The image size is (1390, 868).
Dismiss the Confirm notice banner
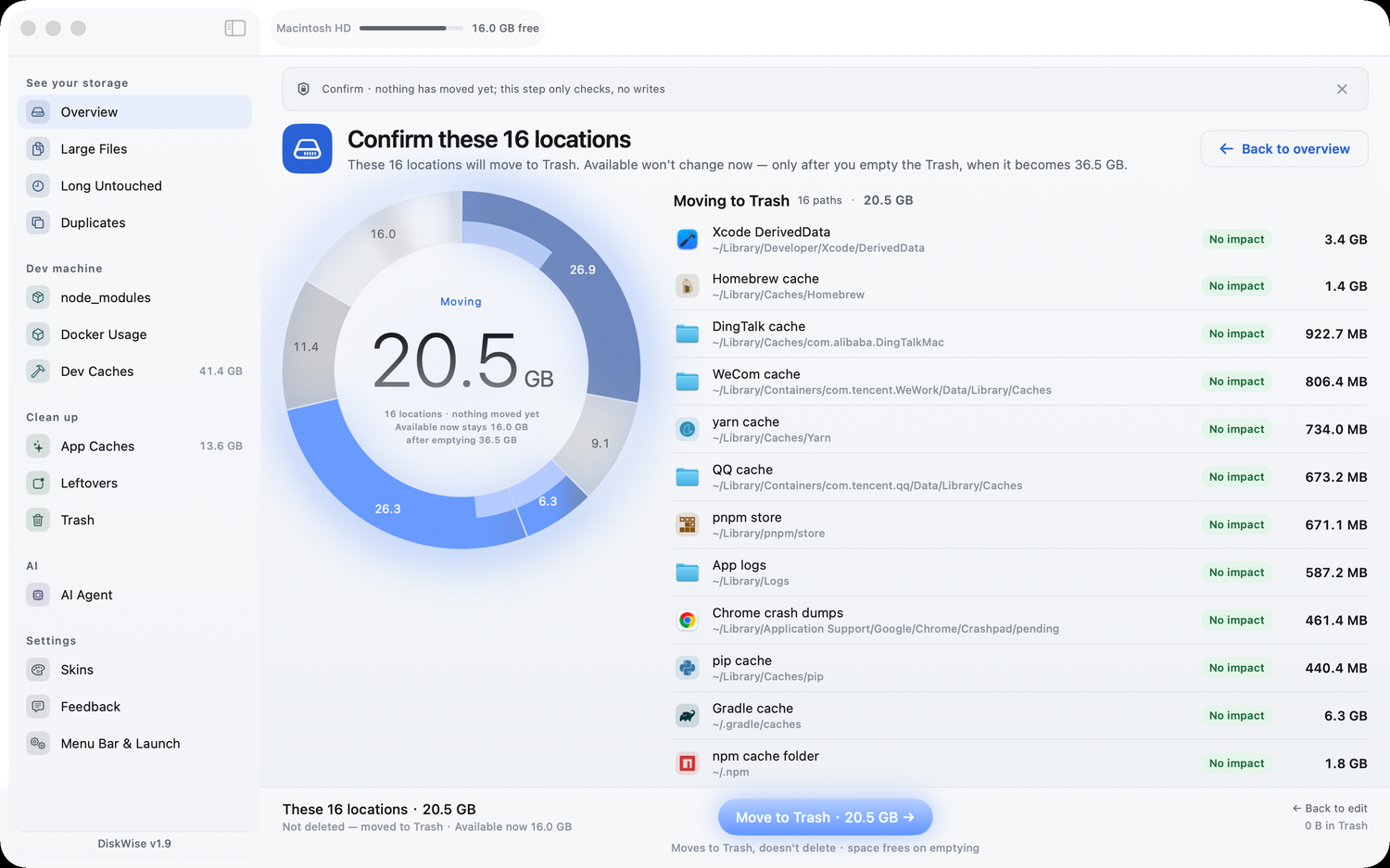[x=1342, y=89]
